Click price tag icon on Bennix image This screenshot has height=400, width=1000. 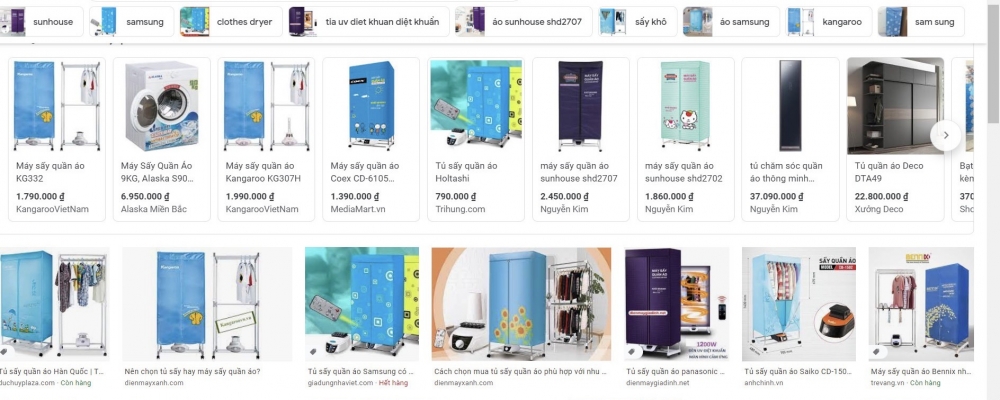876,351
